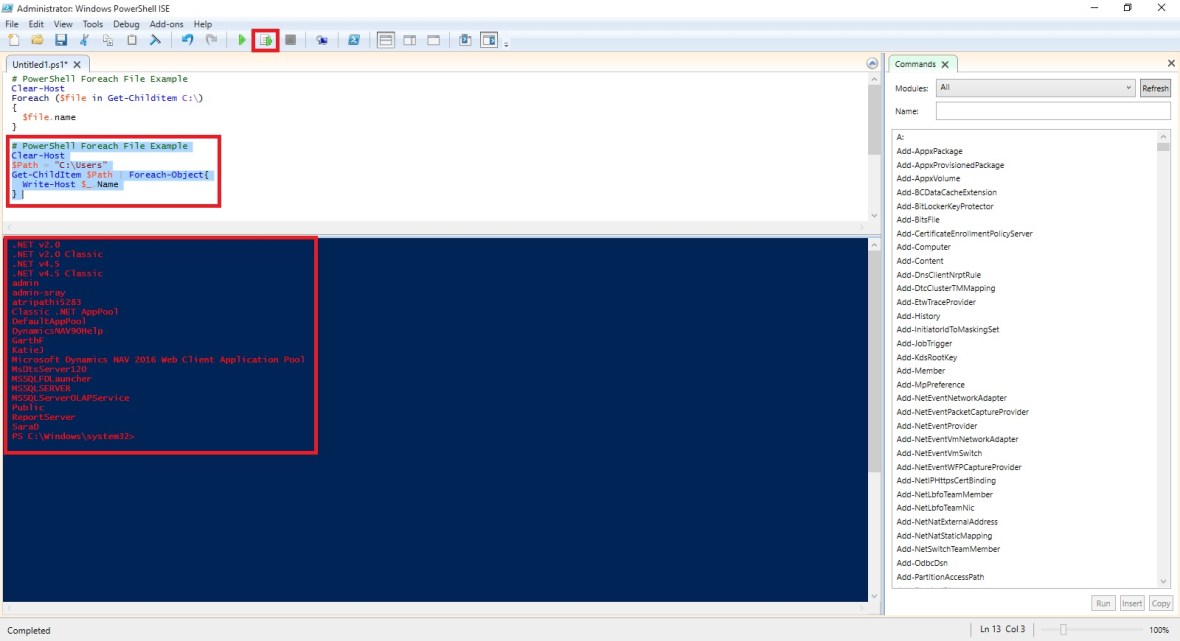1180x641 pixels.
Task: Expand the Modules dropdown showing All
Action: coord(1034,88)
